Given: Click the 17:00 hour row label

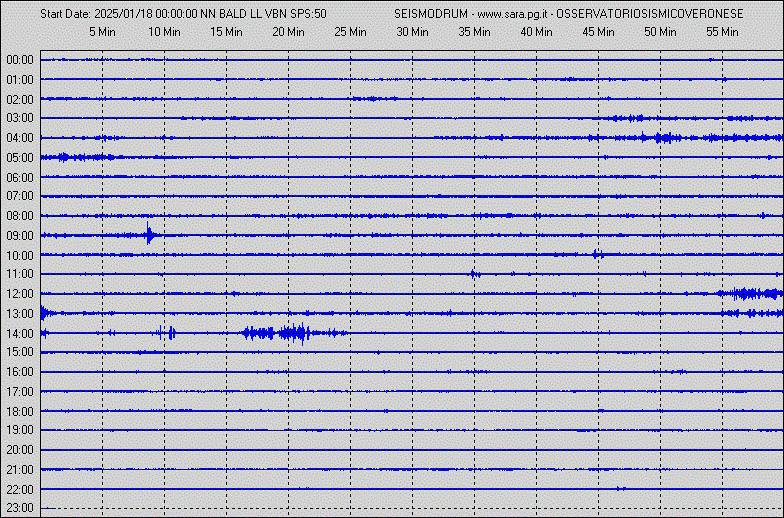Looking at the screenshot, I should point(20,392).
